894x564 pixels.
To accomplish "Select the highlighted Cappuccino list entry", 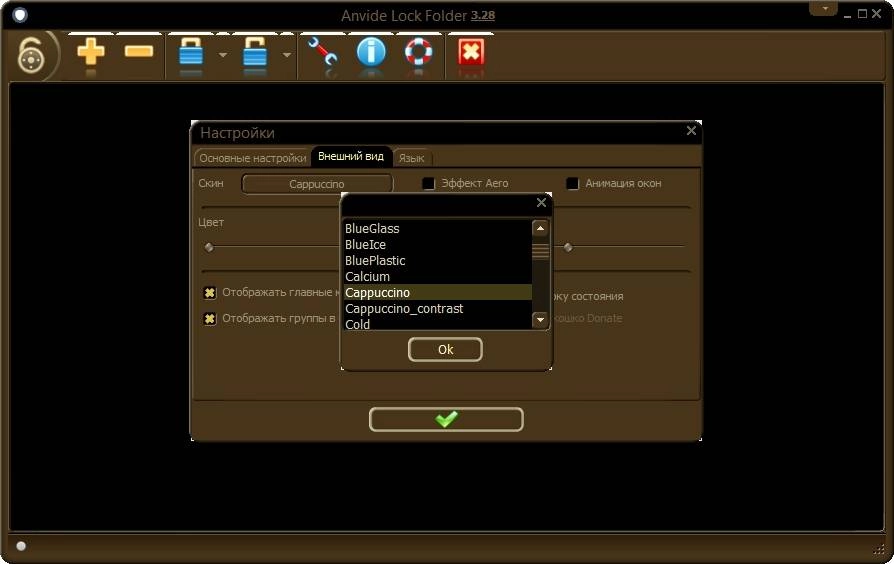I will [x=437, y=292].
